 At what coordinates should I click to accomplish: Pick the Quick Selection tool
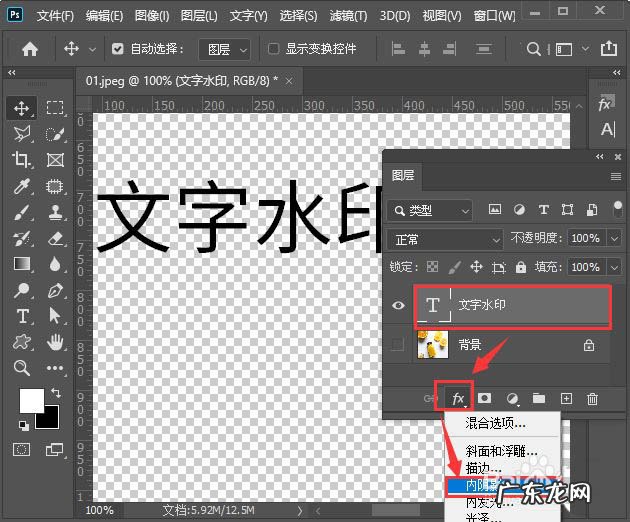click(x=55, y=134)
